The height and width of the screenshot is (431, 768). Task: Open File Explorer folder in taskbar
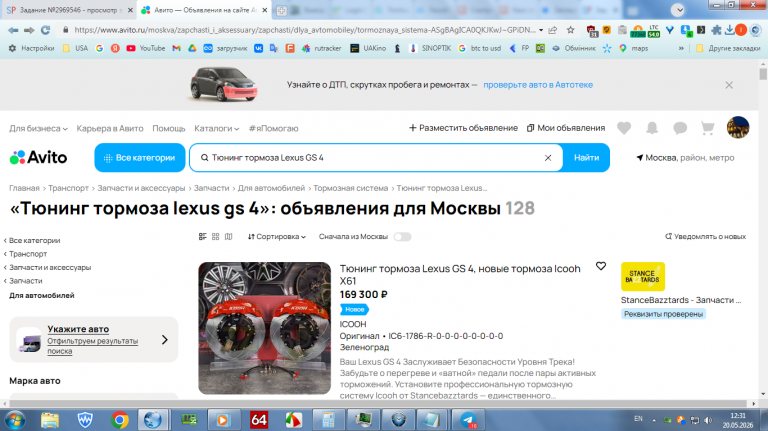(50, 420)
